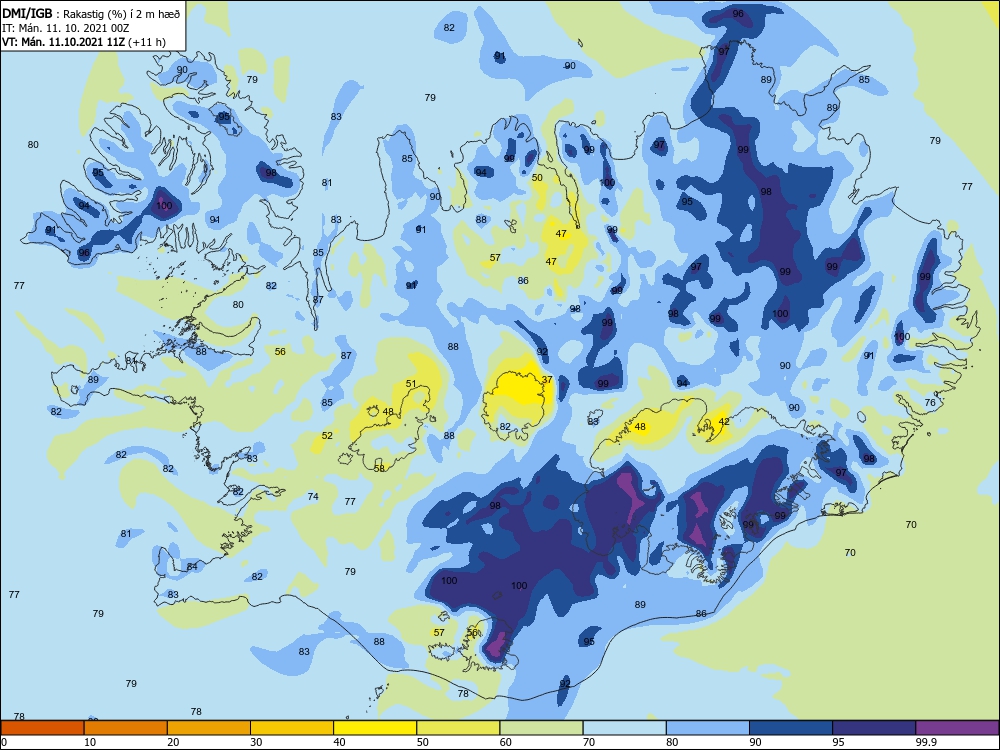Pick the light orange 20–30 legend swatch
Screen dimensions: 1000x750
click(209, 728)
